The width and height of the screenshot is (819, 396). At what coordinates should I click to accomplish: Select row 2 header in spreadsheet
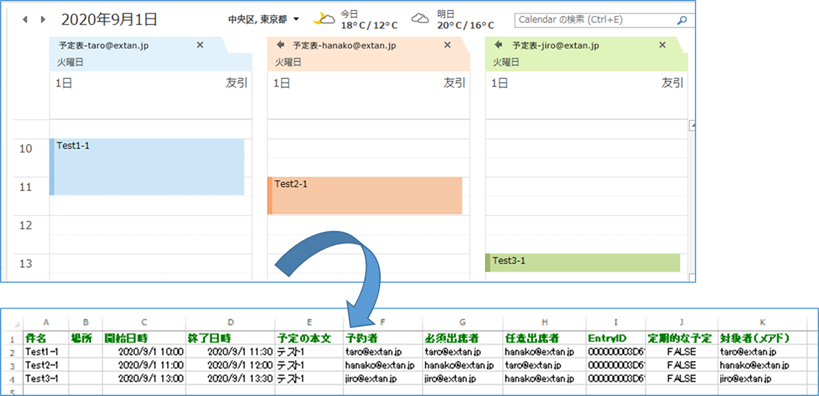12,352
